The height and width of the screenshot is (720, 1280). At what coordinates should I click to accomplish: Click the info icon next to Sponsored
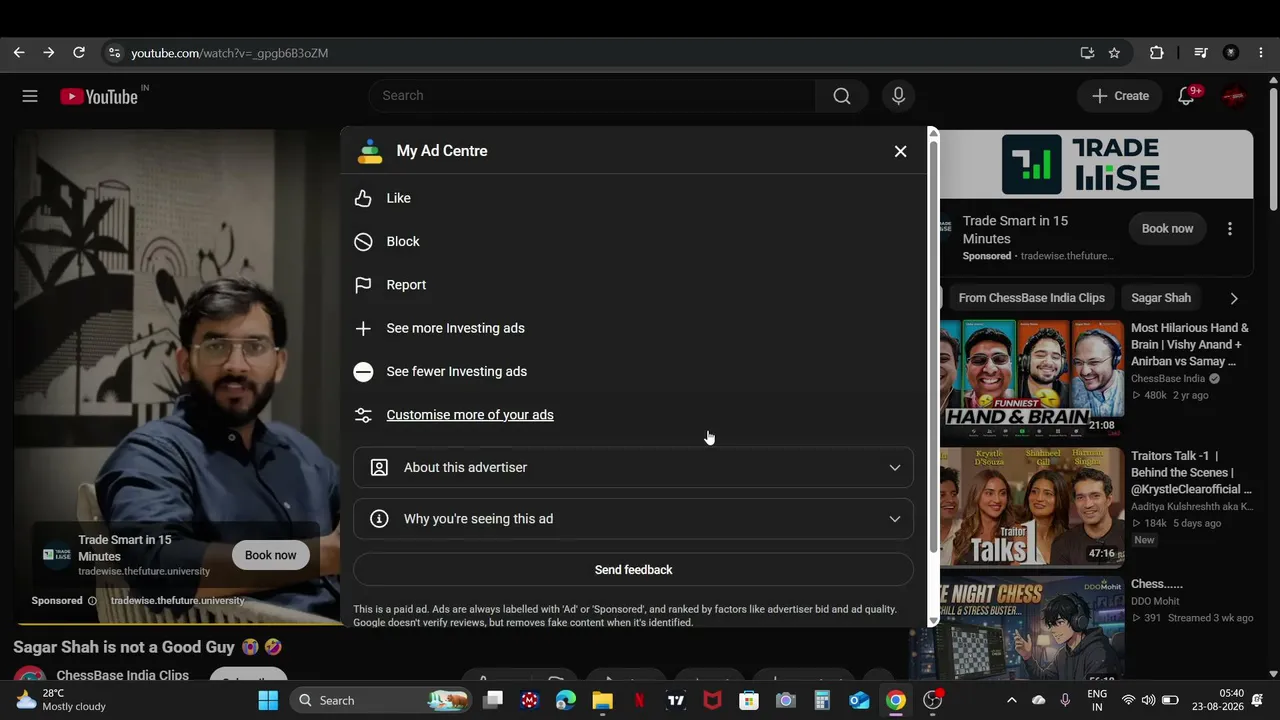tap(92, 601)
